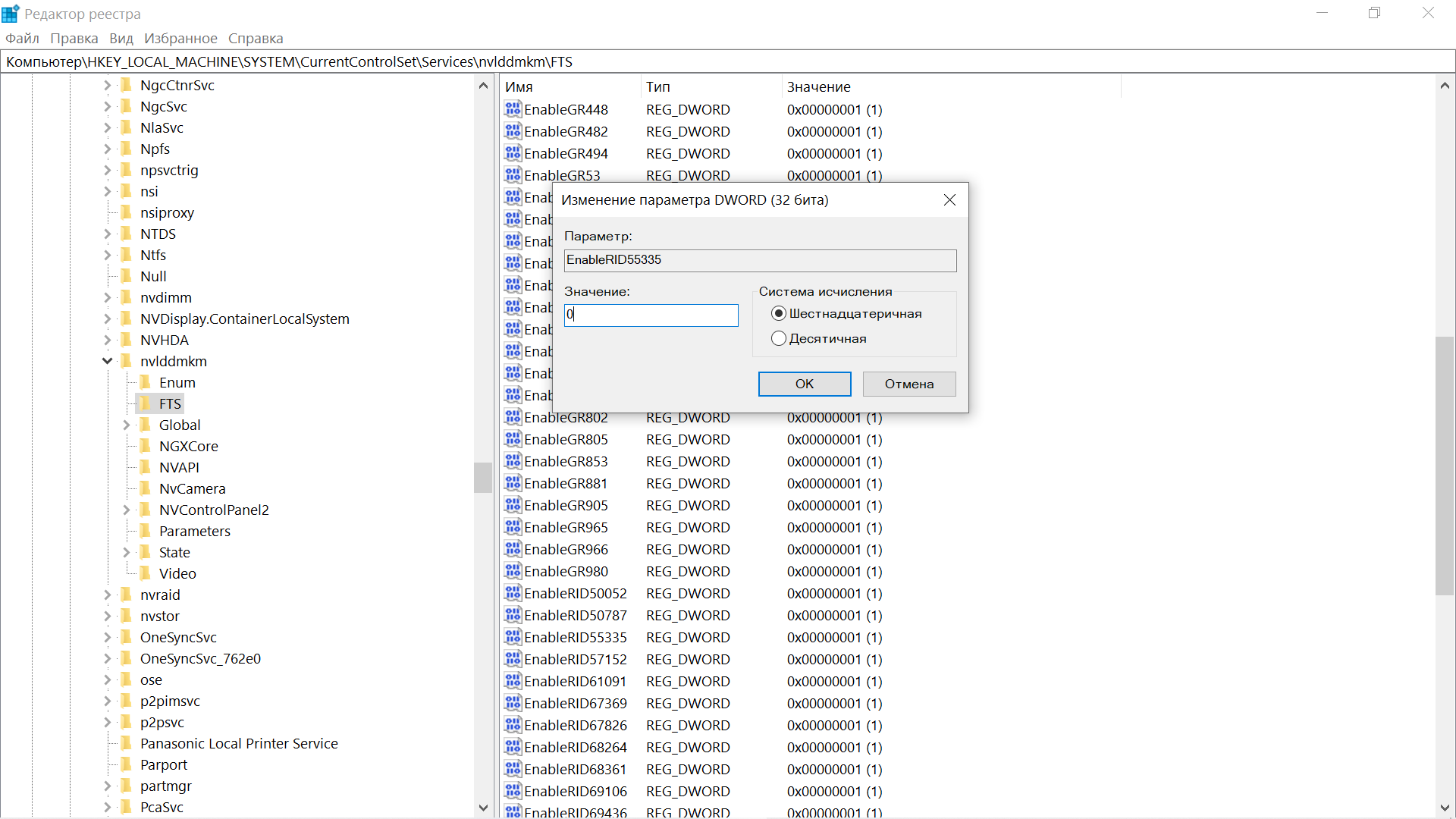
Task: Open the Избранное menu
Action: click(180, 38)
